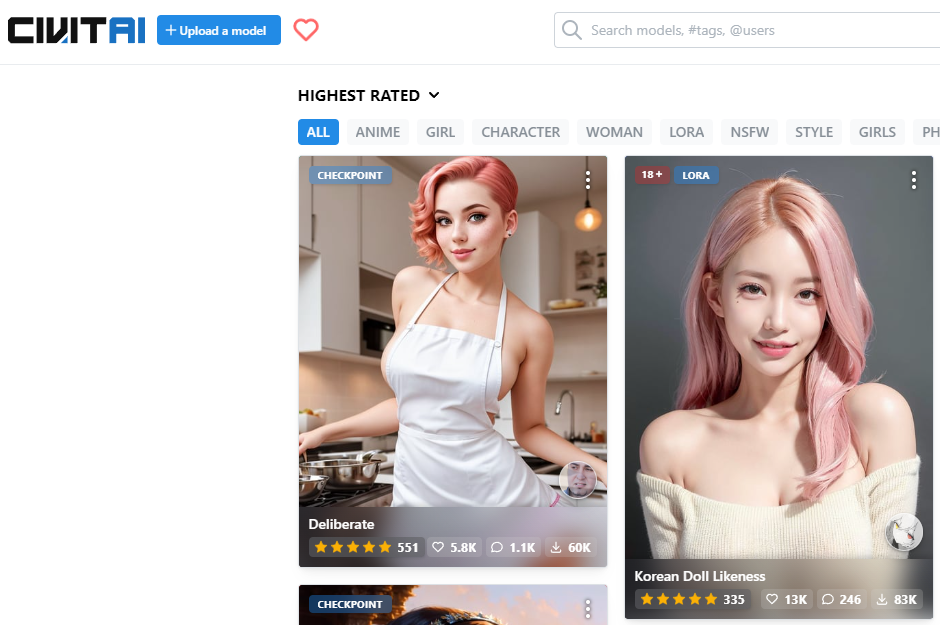
Task: Select the LORA tag filter
Action: [x=687, y=132]
